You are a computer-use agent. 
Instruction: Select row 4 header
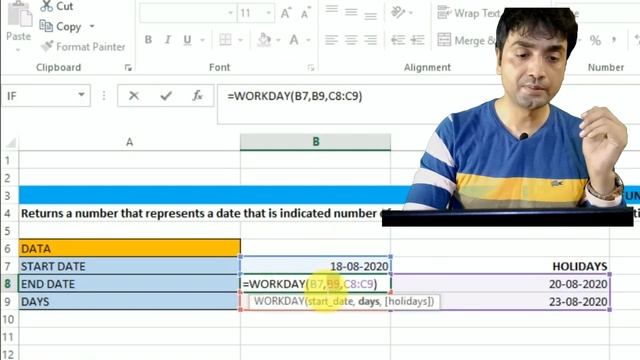click(x=8, y=213)
